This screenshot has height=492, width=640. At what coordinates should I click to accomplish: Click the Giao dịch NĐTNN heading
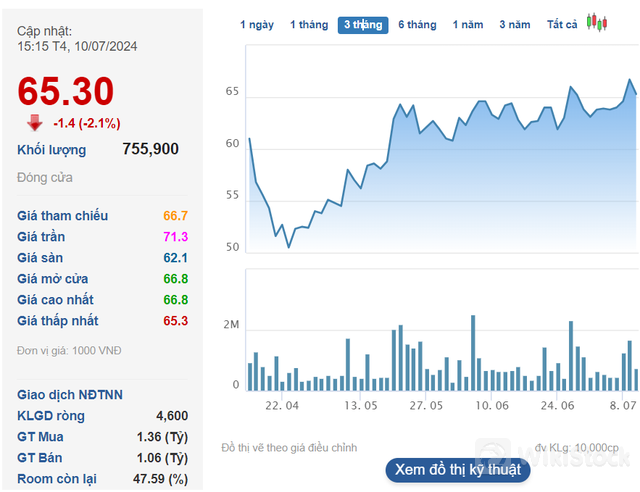(x=70, y=395)
